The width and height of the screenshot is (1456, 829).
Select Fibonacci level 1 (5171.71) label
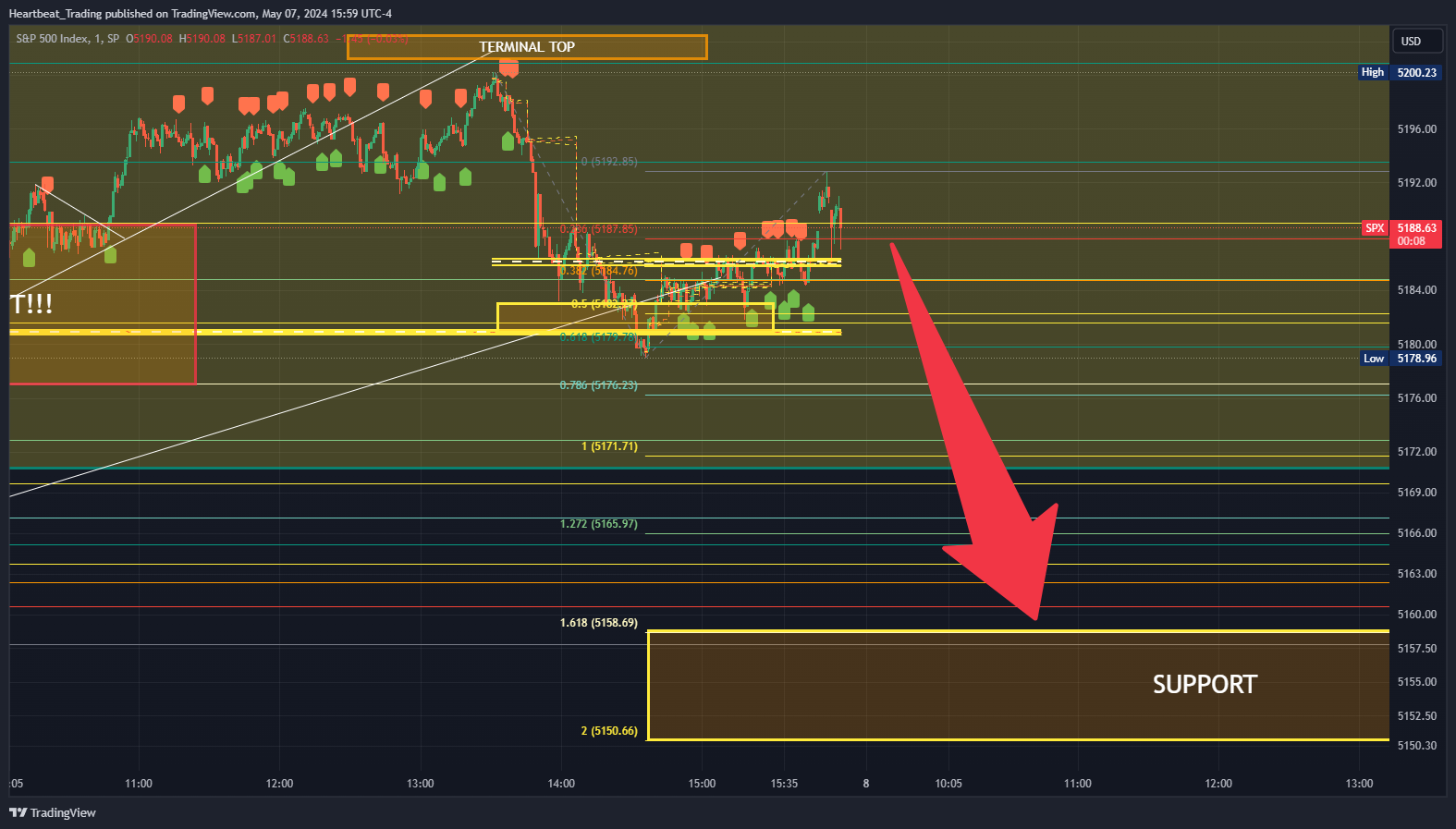(609, 446)
